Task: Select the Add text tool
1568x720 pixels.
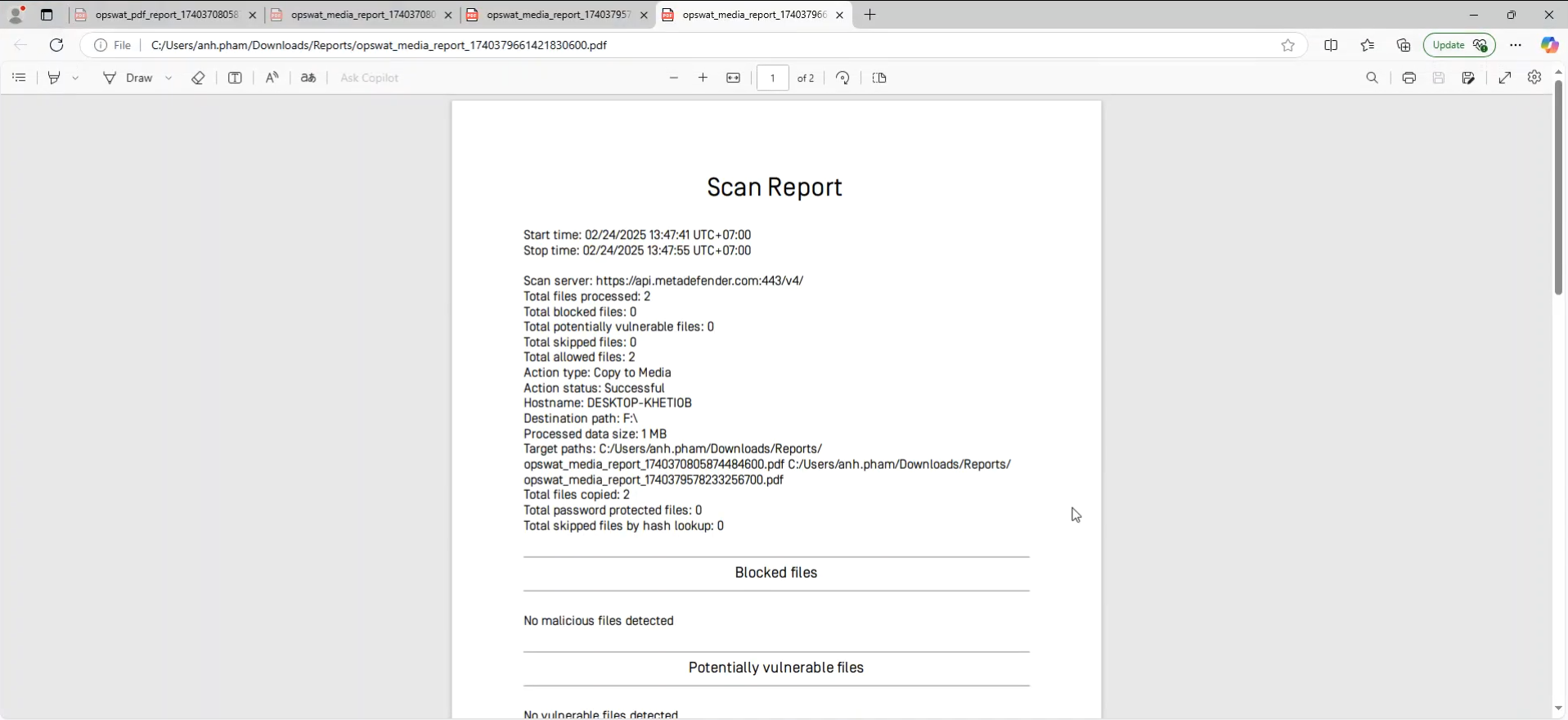Action: (235, 78)
